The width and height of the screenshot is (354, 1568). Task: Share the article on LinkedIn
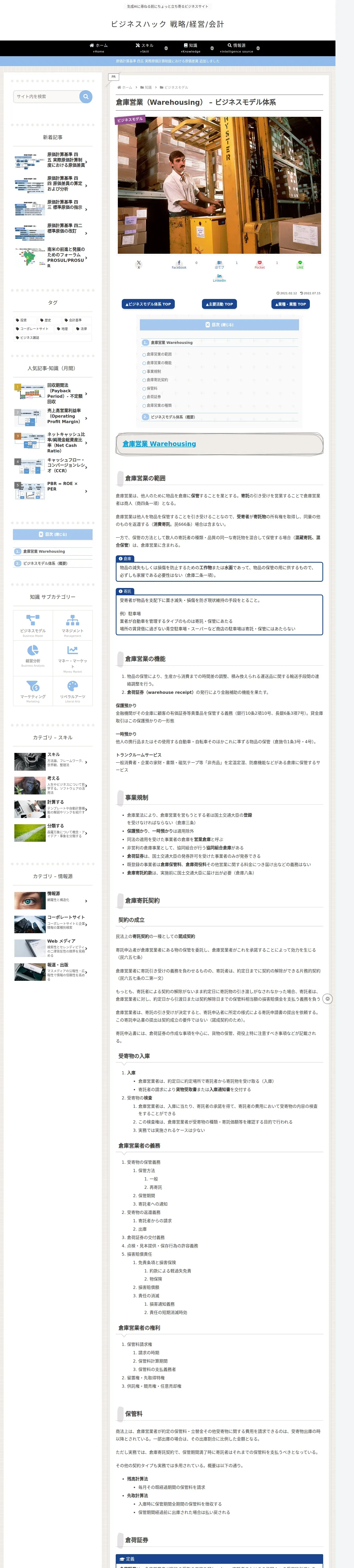pos(219,278)
